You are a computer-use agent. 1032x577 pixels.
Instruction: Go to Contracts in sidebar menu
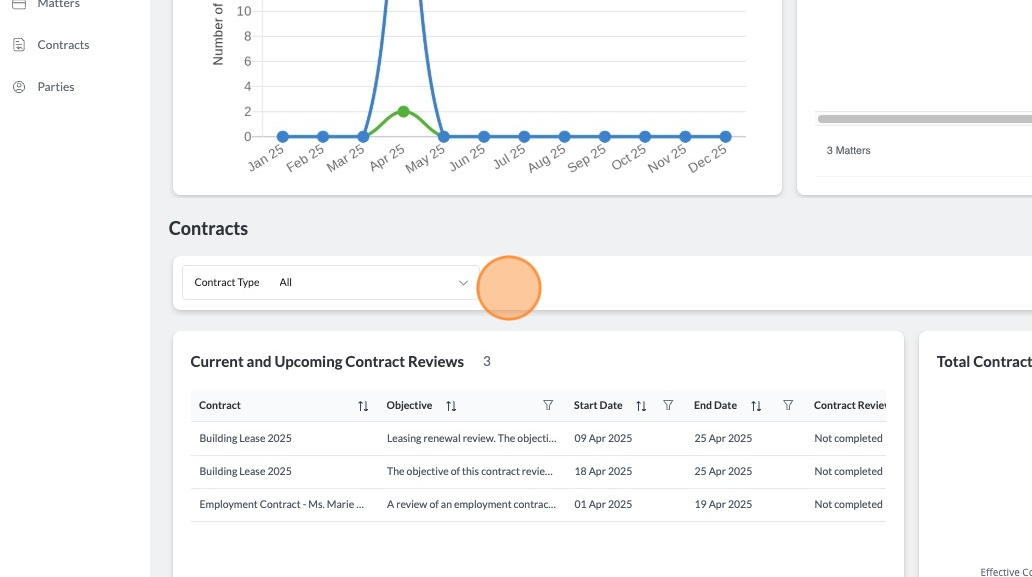pyautogui.click(x=63, y=45)
